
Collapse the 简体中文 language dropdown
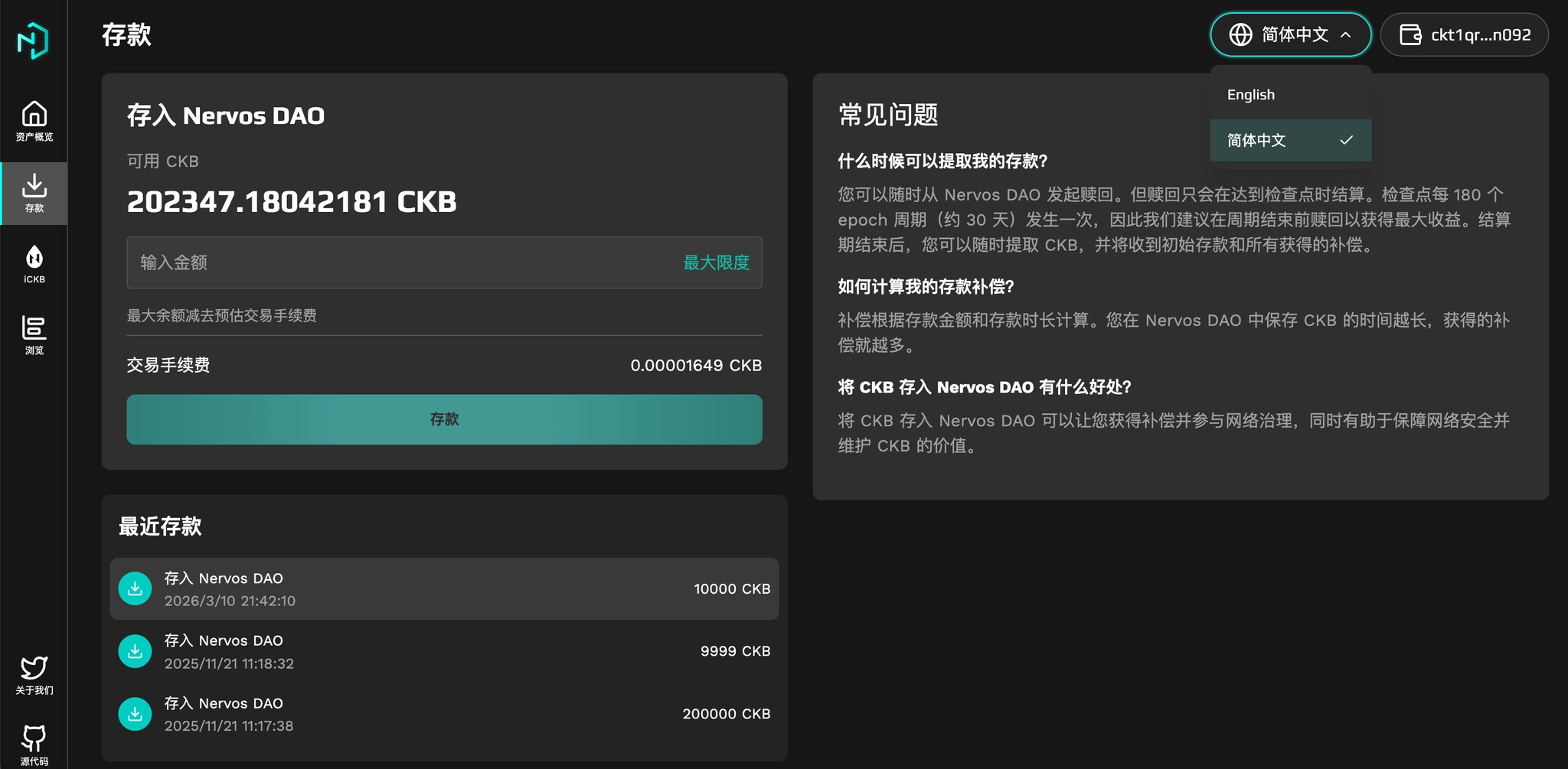1290,34
